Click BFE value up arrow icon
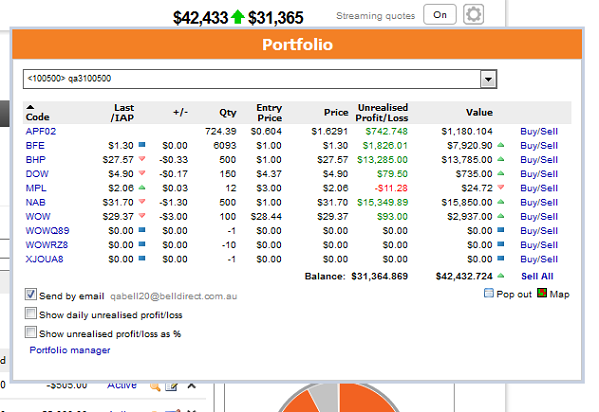599x412 pixels. pos(501,145)
